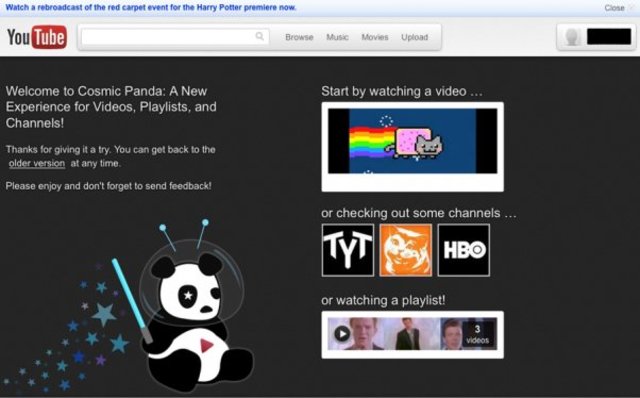The width and height of the screenshot is (640, 398).
Task: Click the user avatar icon
Action: [x=572, y=37]
